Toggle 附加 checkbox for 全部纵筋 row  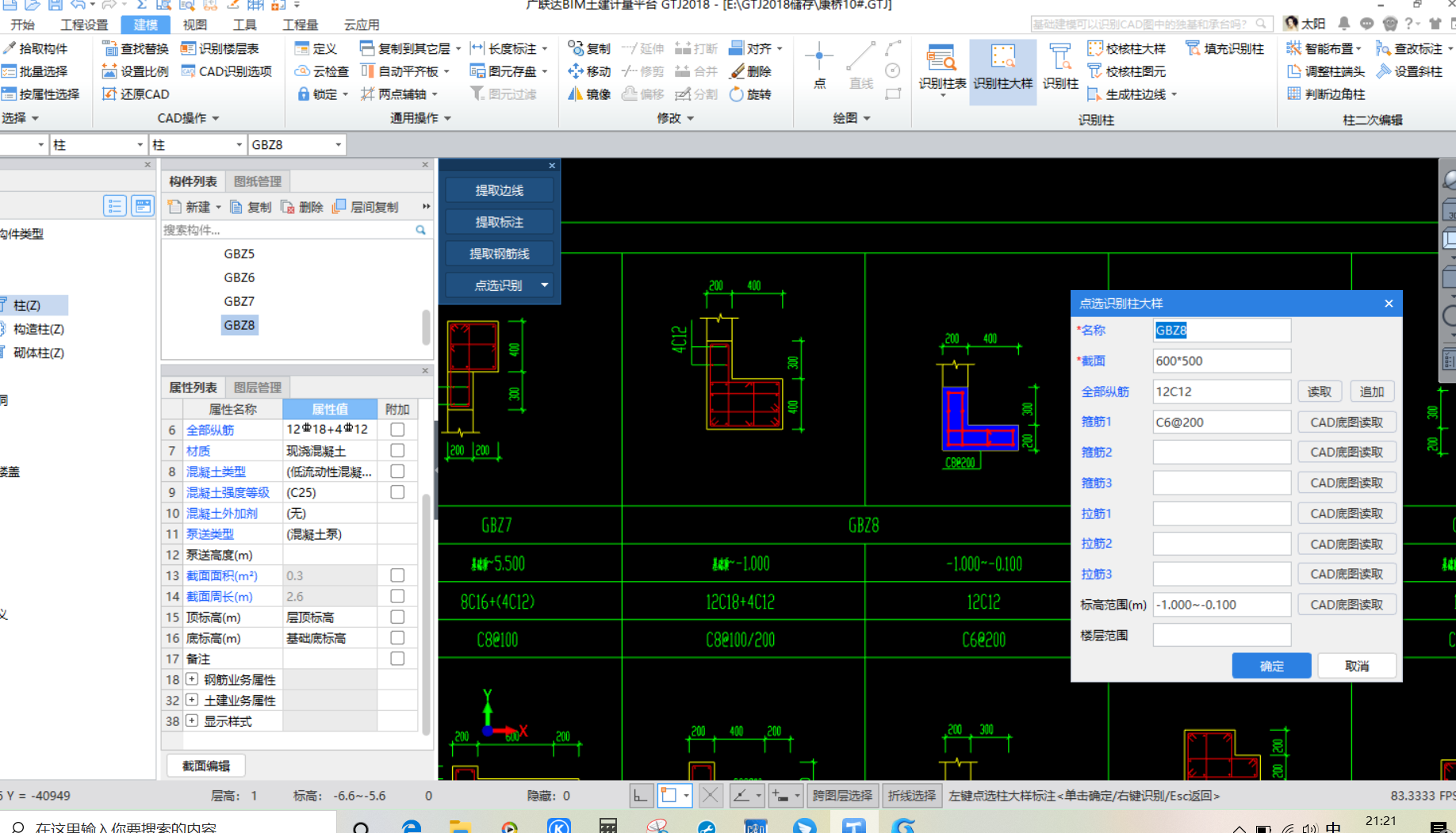(397, 430)
